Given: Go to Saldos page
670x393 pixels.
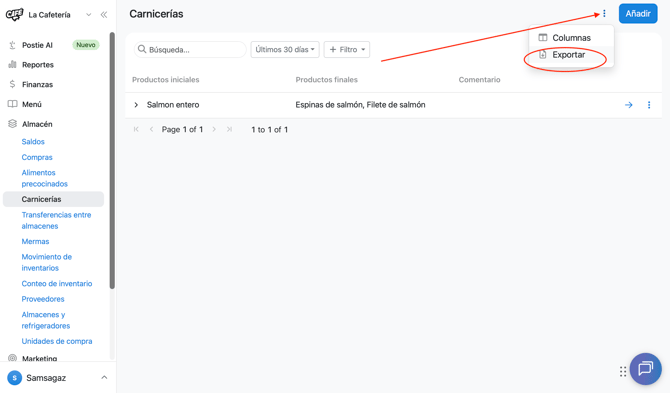Looking at the screenshot, I should [33, 141].
